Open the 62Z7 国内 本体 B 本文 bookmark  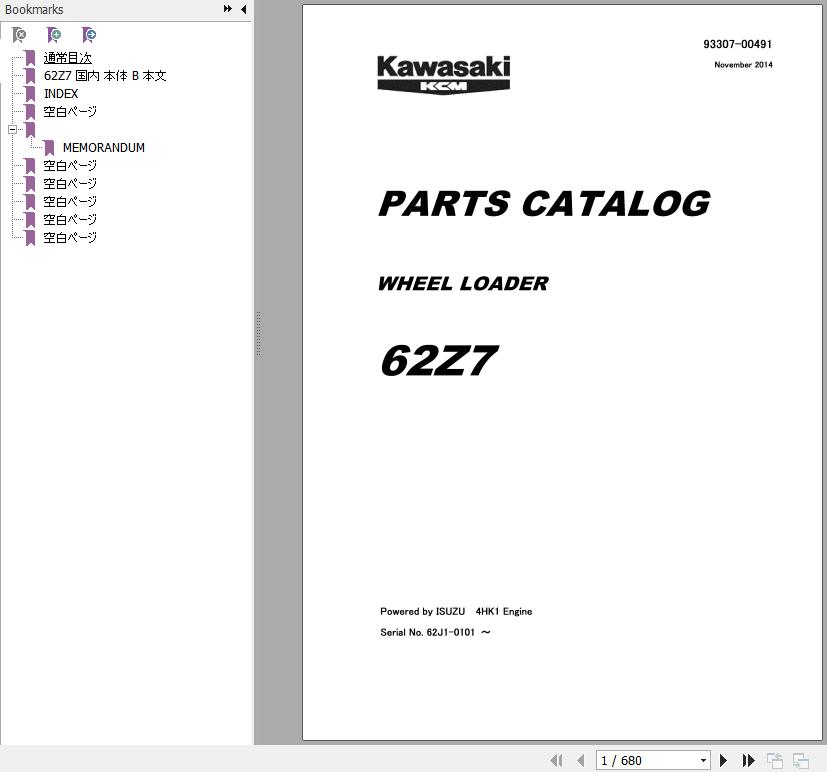[105, 76]
